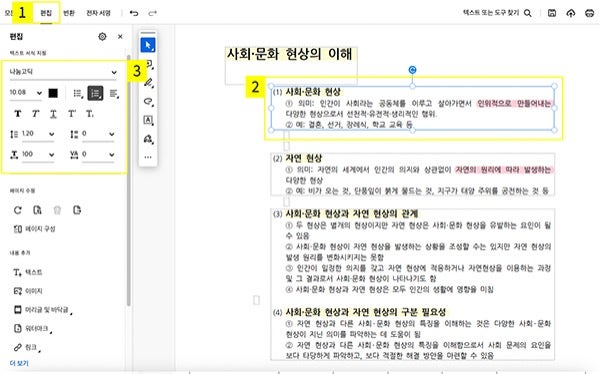Image resolution: width=600 pixels, height=374 pixels.
Task: Click the extract page icon
Action: pos(38,210)
